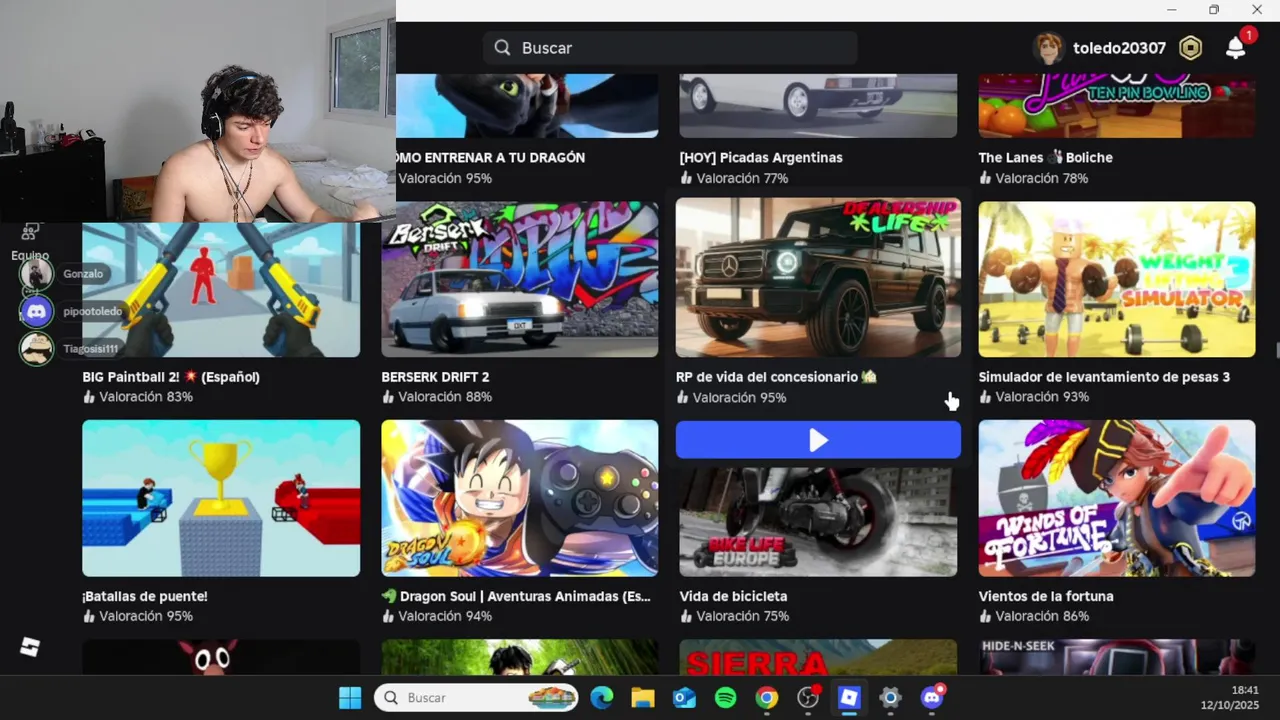Click Gonzalo's avatar in the voice overlay
1280x720 pixels.
[x=36, y=274]
